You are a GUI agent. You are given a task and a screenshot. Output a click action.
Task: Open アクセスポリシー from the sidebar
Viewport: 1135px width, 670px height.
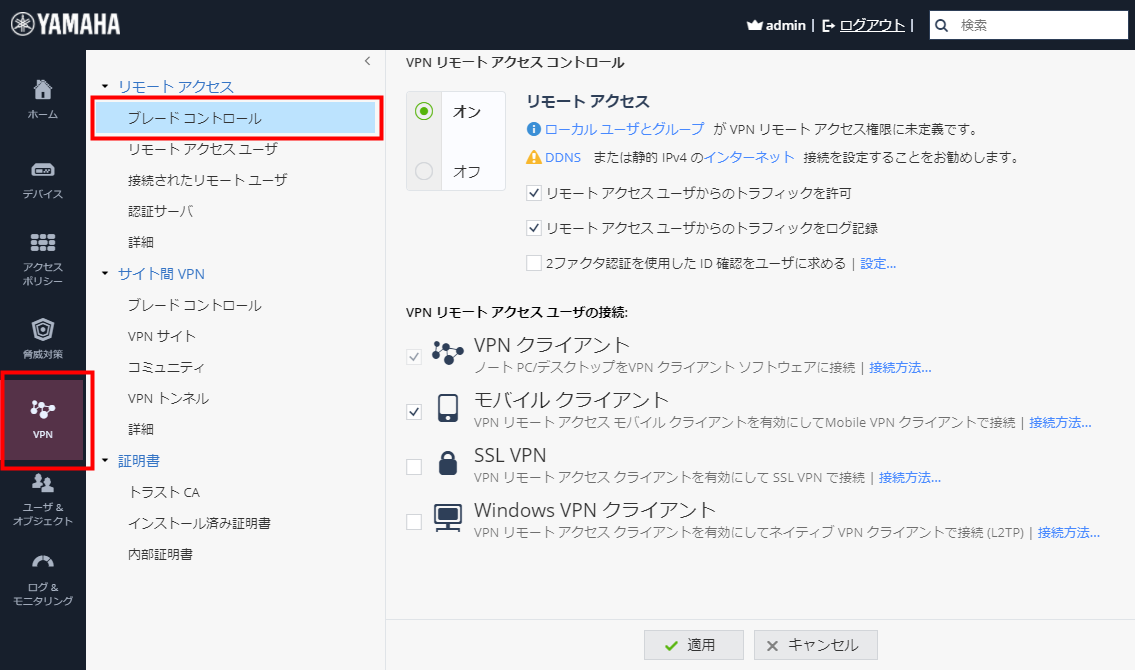(x=42, y=253)
